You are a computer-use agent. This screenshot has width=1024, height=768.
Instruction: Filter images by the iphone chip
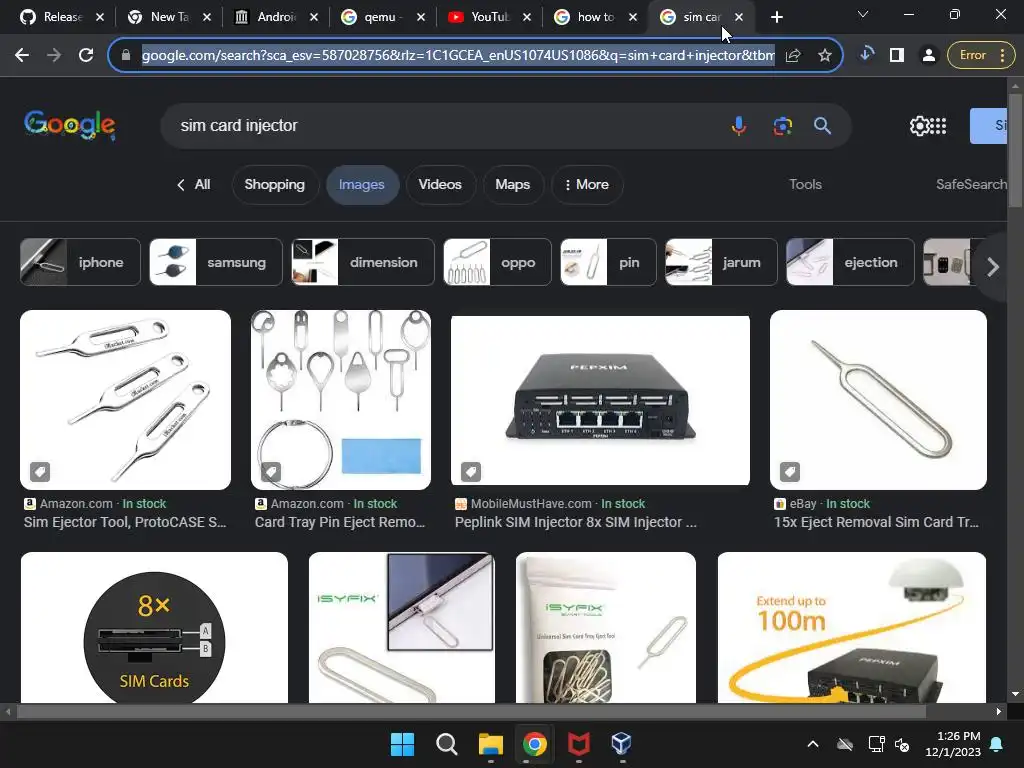click(x=80, y=263)
